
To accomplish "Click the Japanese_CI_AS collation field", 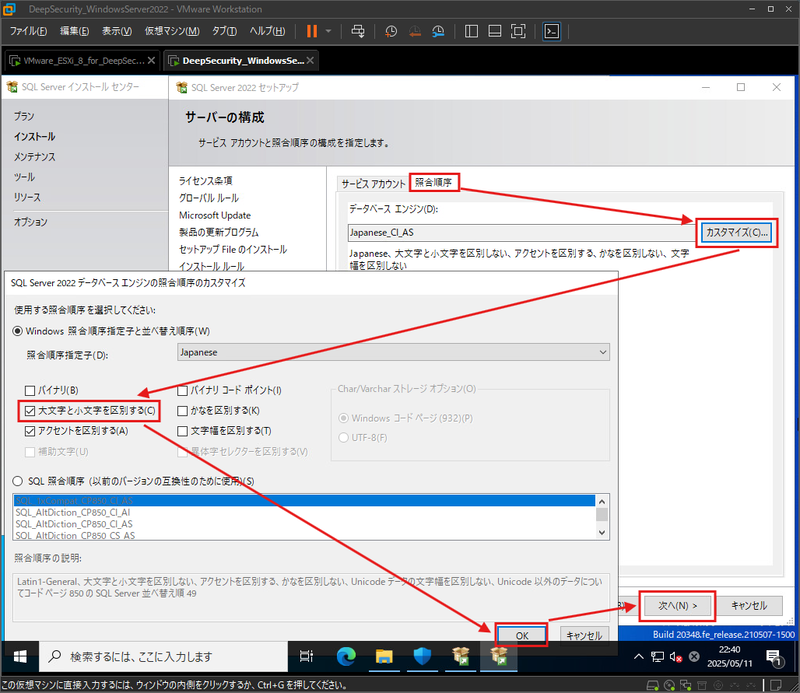I will (x=521, y=233).
